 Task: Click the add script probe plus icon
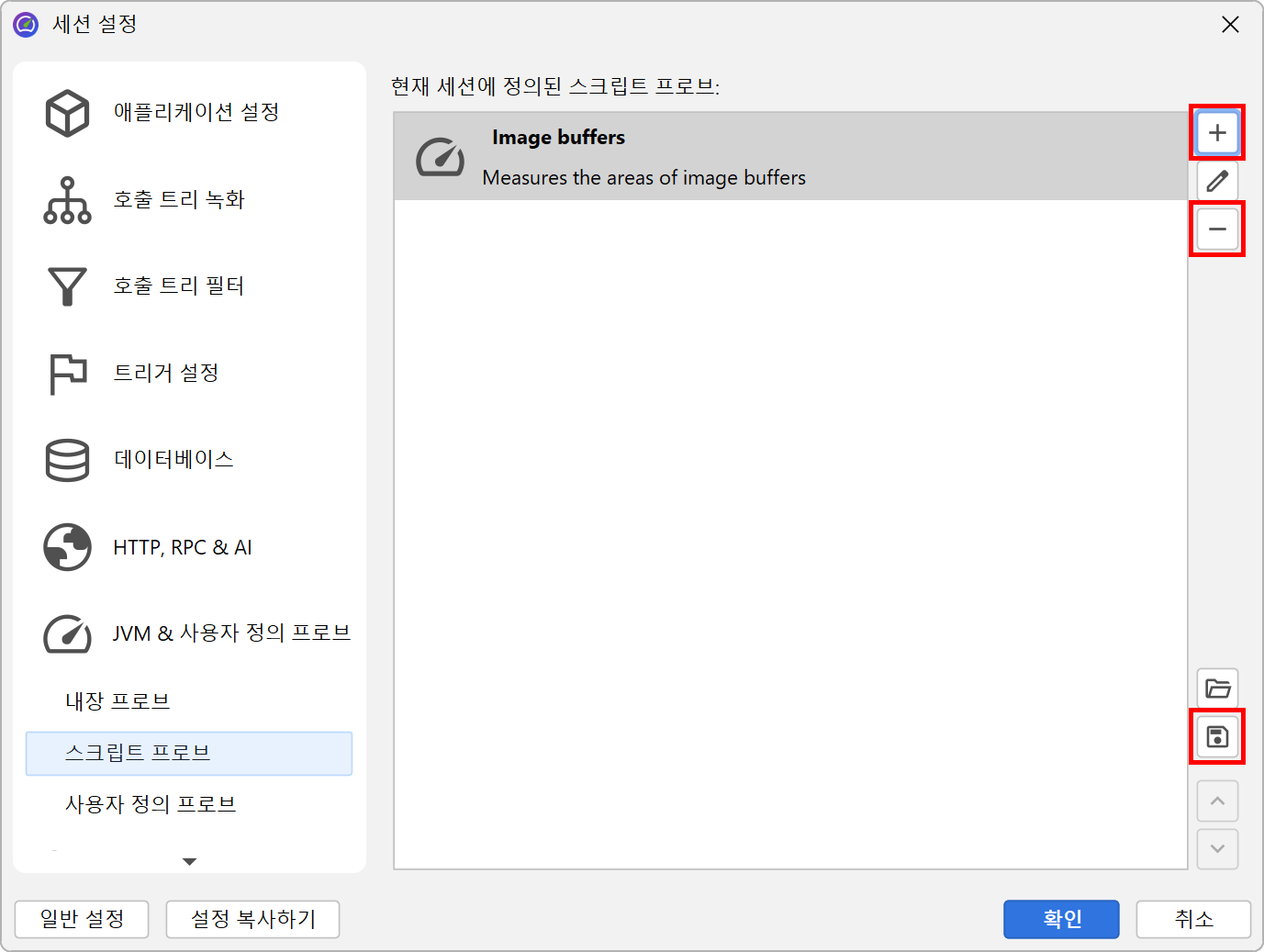point(1217,132)
